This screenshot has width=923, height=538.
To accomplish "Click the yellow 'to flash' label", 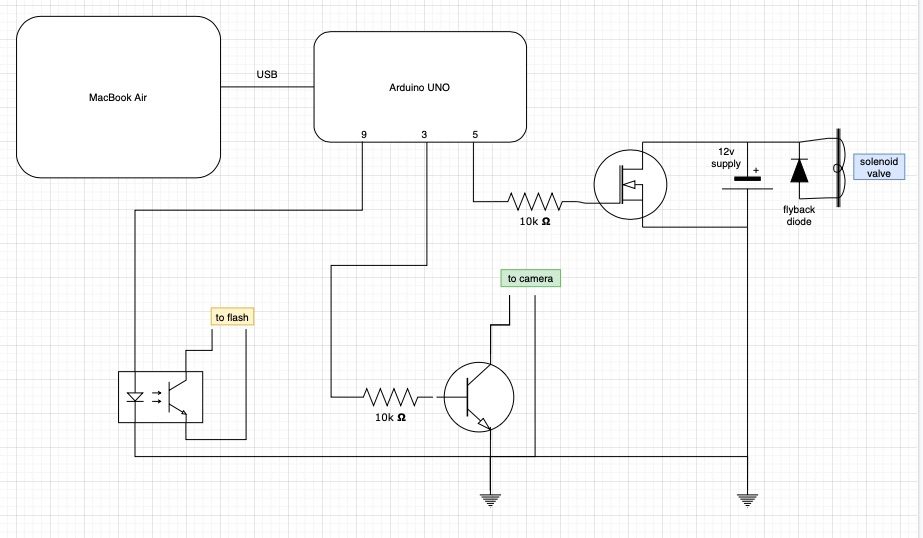I will [x=232, y=317].
